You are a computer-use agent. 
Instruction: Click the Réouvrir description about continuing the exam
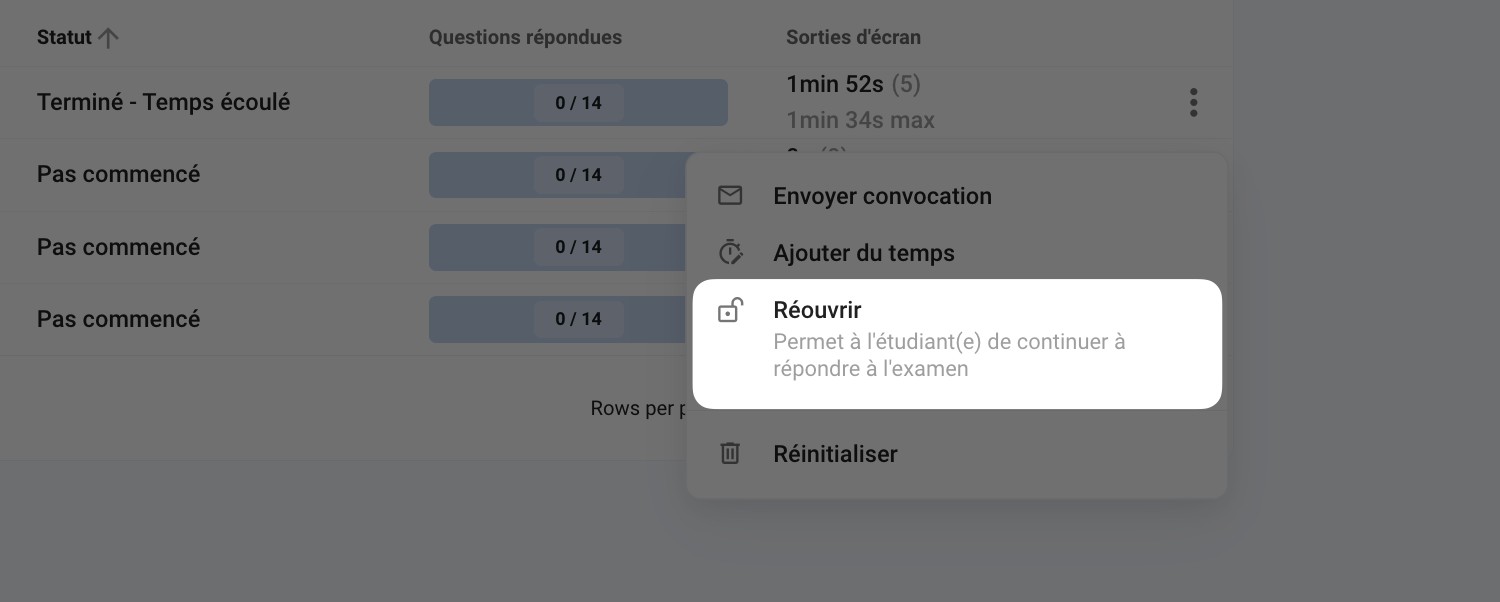(949, 355)
